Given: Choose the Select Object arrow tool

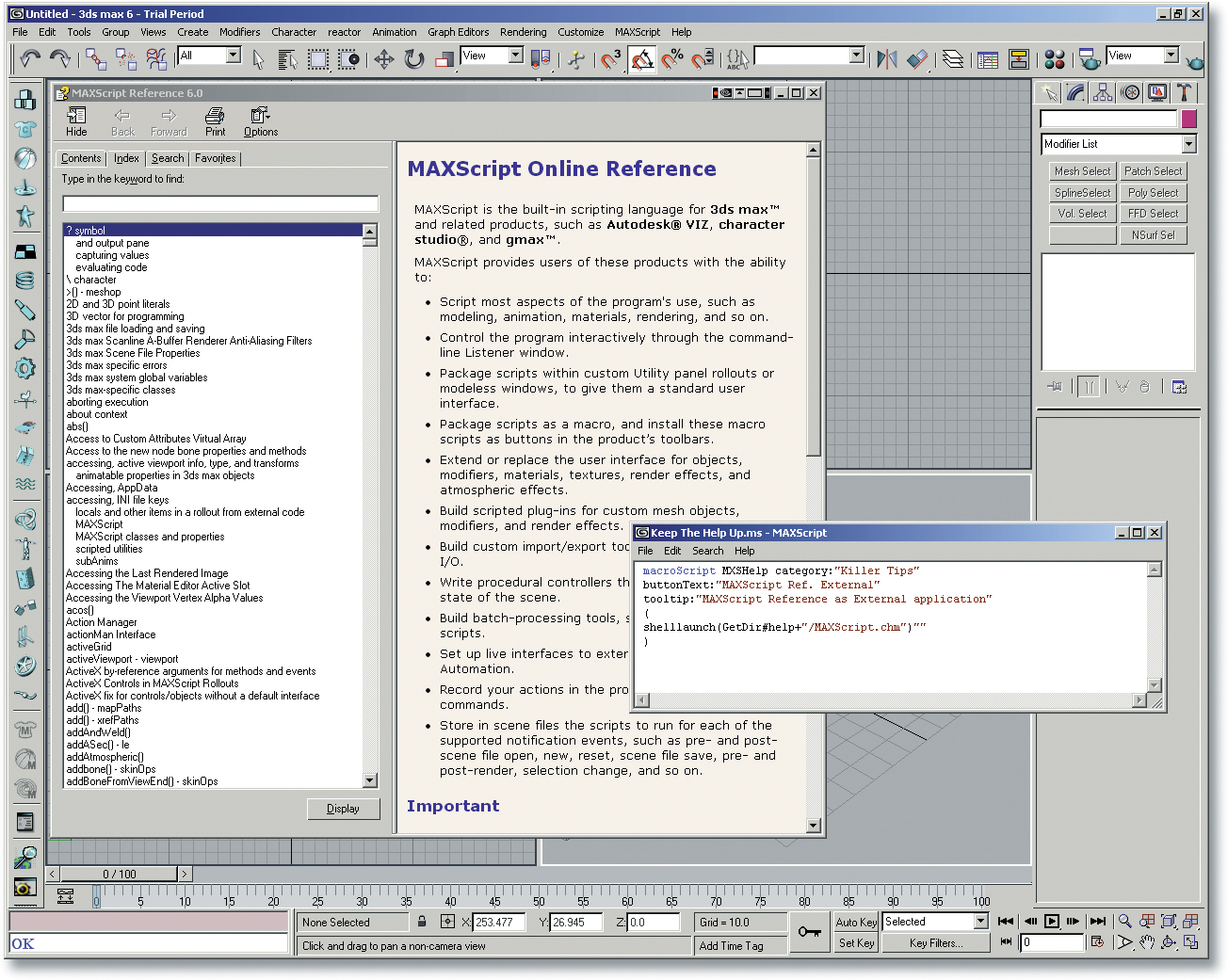Looking at the screenshot, I should (258, 59).
